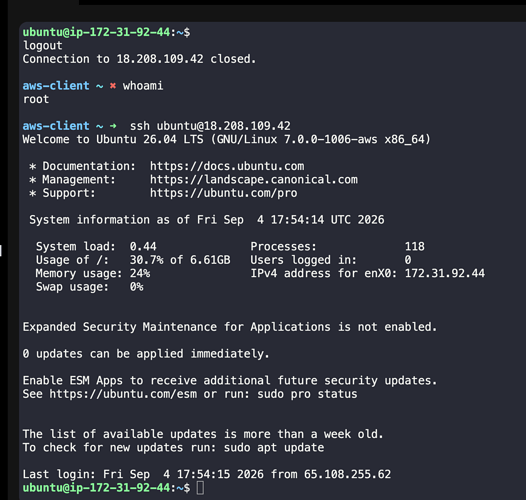526x500 pixels.
Task: Click the red x status icon before whoami
Action: 113,86
